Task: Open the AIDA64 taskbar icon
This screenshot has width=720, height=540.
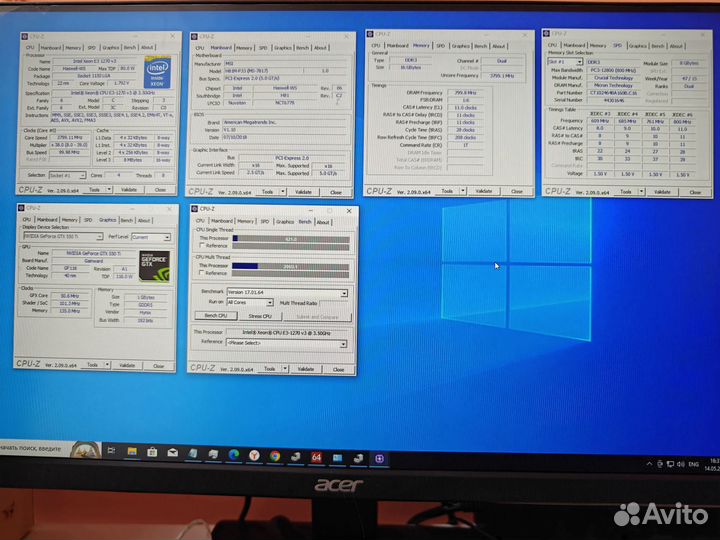Action: coord(316,457)
